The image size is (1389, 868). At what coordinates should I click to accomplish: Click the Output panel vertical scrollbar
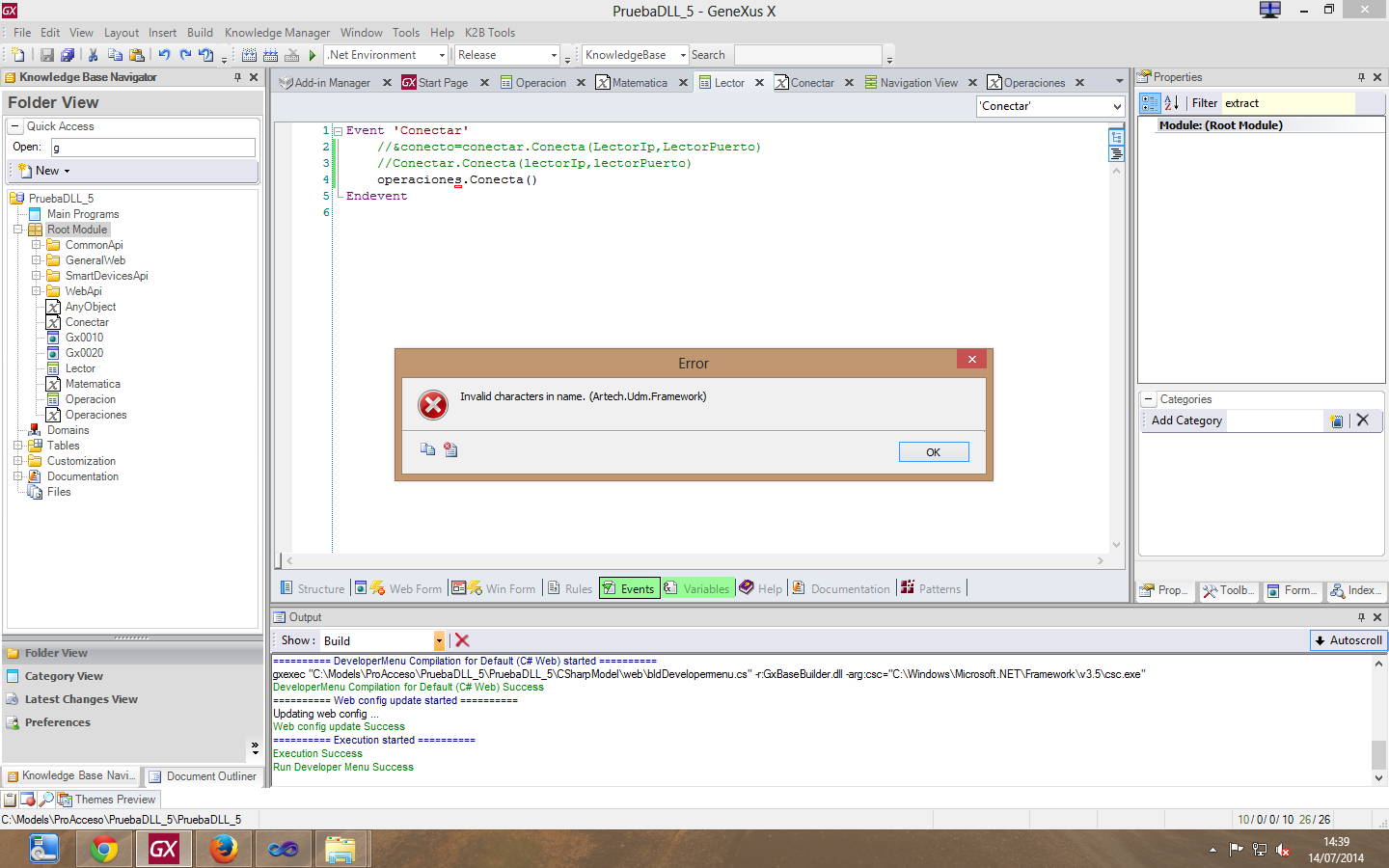[x=1379, y=719]
